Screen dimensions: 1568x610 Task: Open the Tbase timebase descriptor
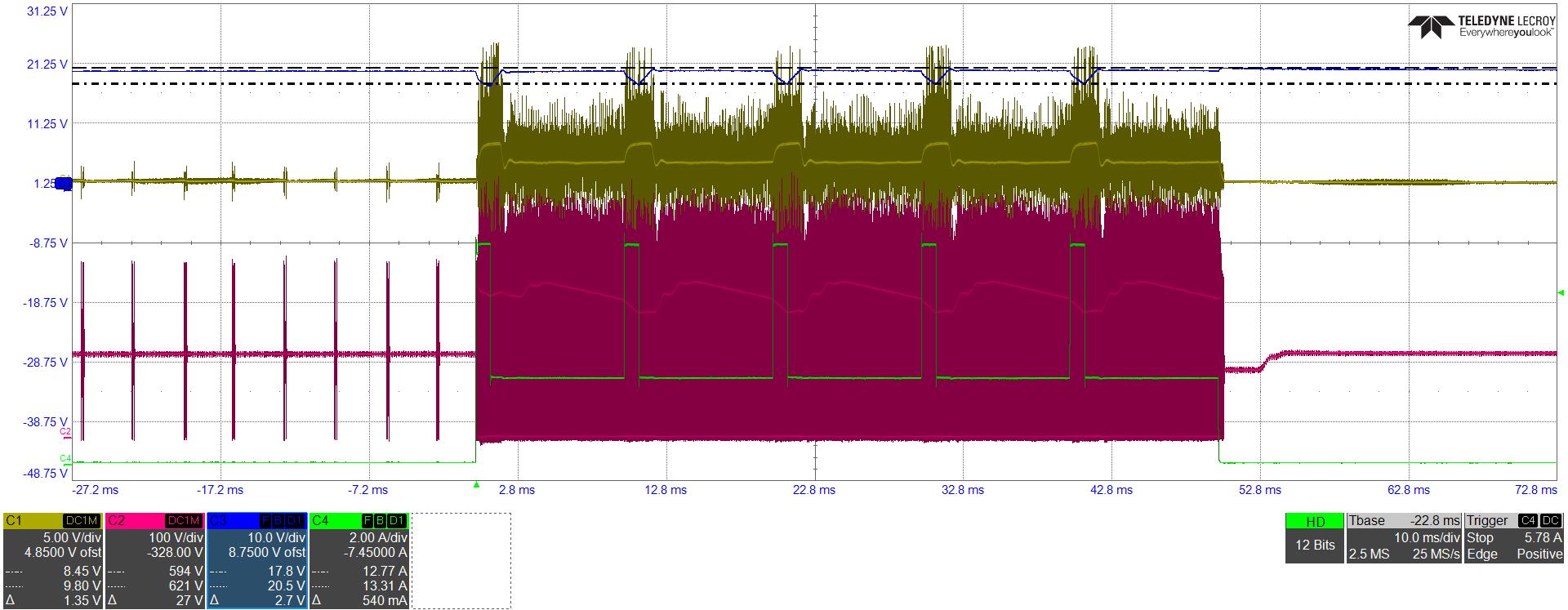(x=1404, y=538)
